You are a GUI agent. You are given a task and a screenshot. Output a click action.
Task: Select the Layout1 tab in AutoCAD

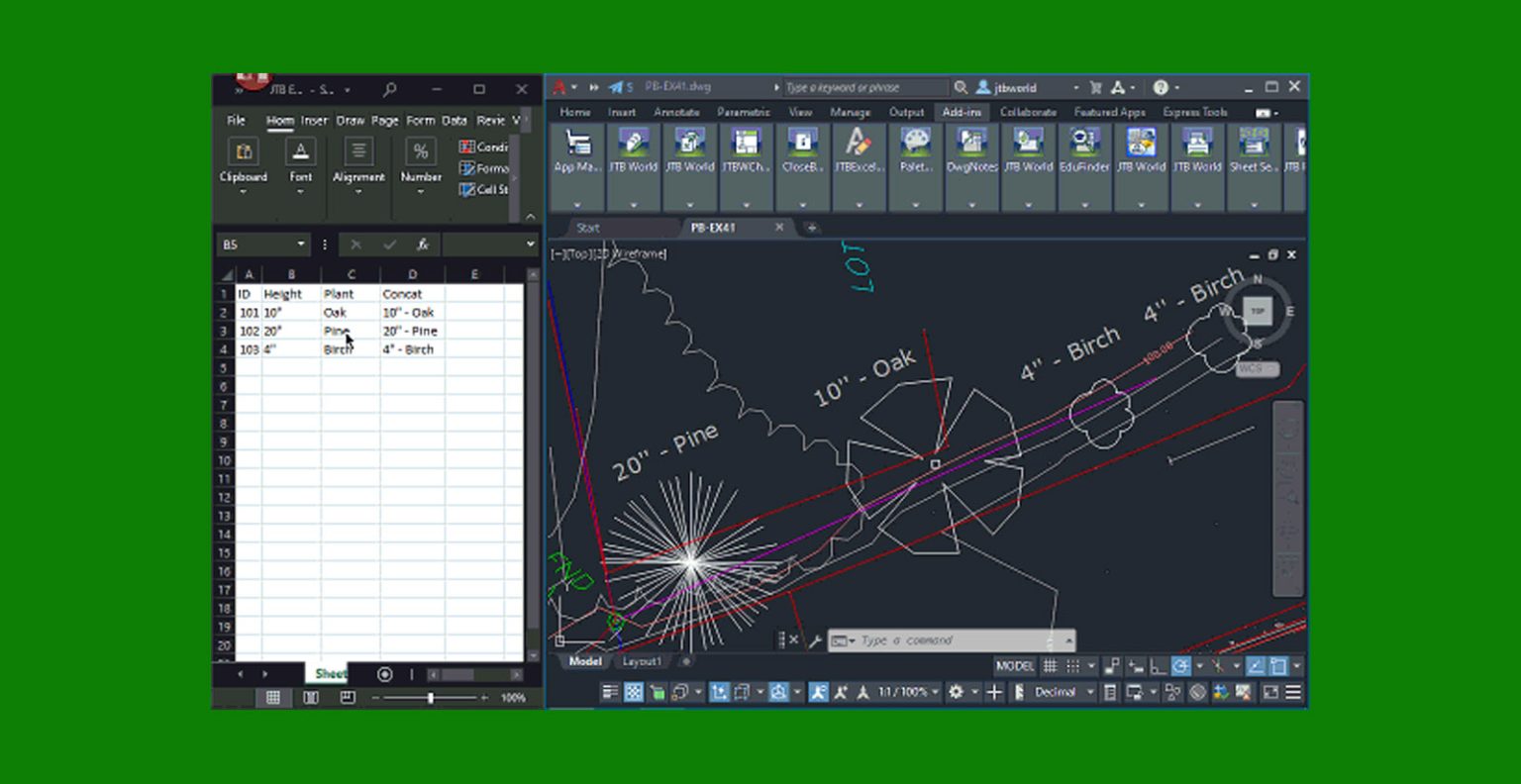(642, 662)
